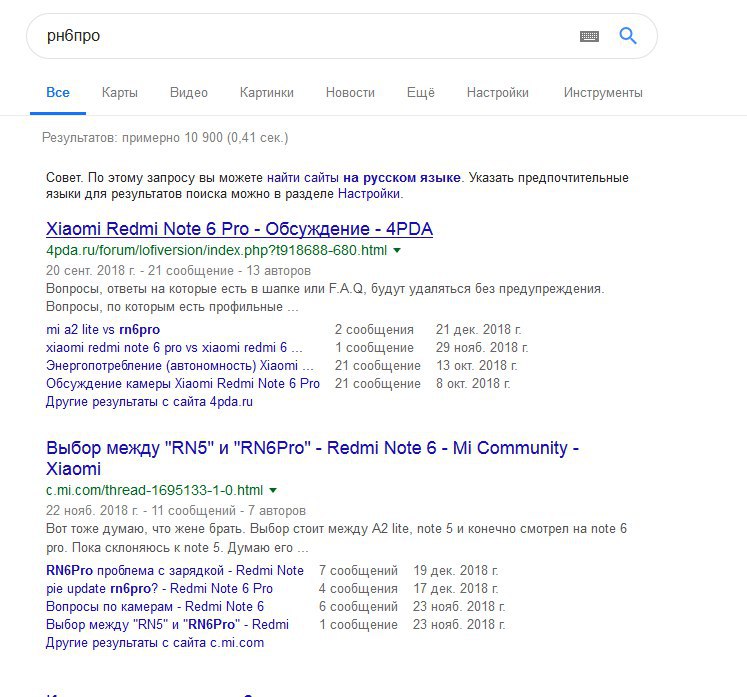This screenshot has width=747, height=697.
Task: Expand the dropdown arrow beside the 4pda.ru URL
Action: (x=397, y=250)
